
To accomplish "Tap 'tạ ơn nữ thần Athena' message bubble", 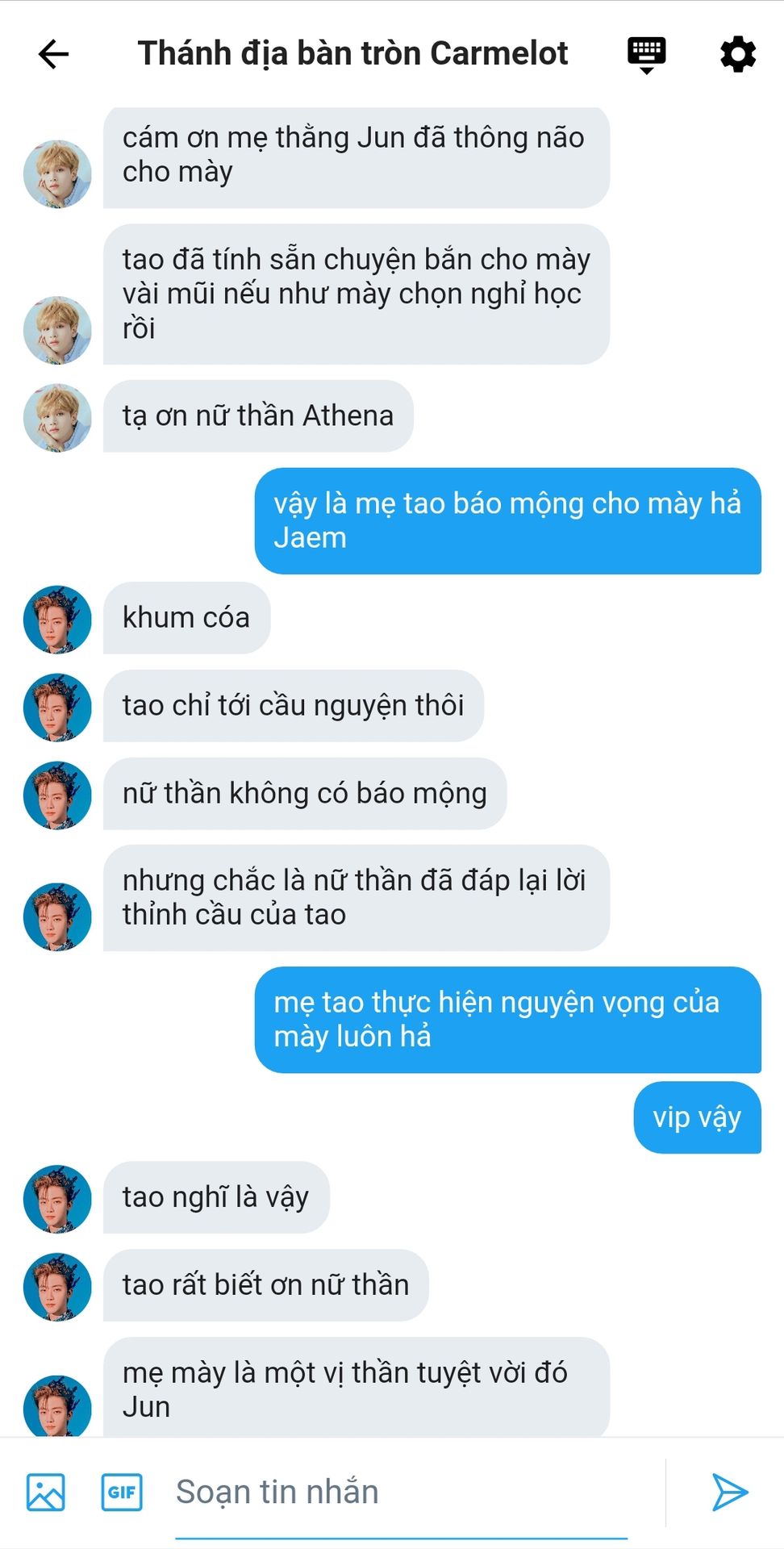I will (258, 416).
